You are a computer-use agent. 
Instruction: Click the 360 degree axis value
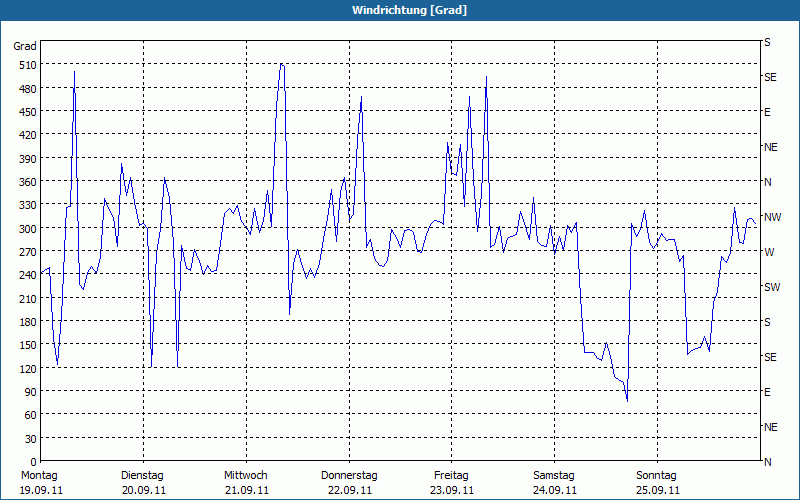tap(28, 182)
